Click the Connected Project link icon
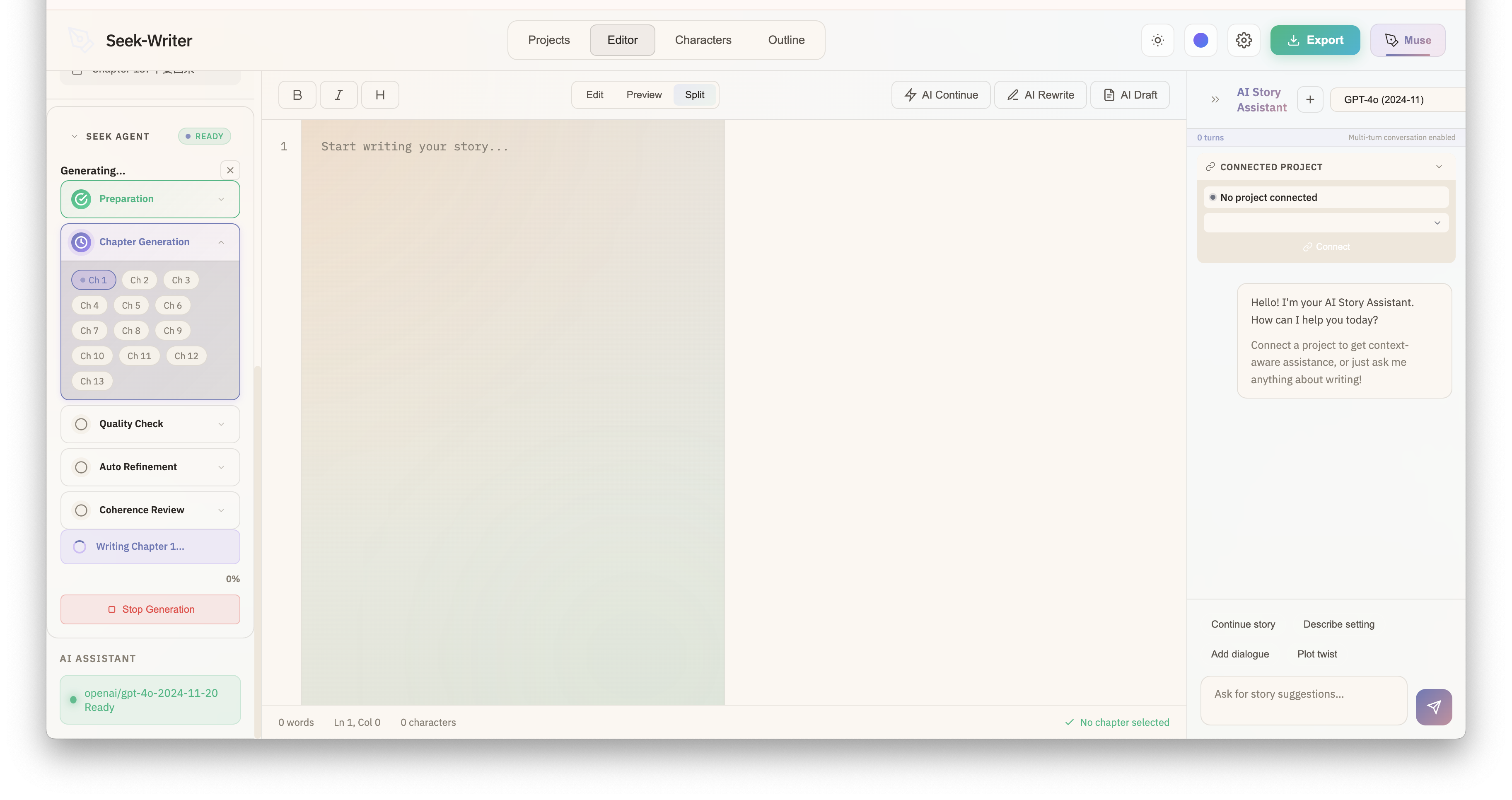This screenshot has width=1512, height=800. pos(1210,167)
